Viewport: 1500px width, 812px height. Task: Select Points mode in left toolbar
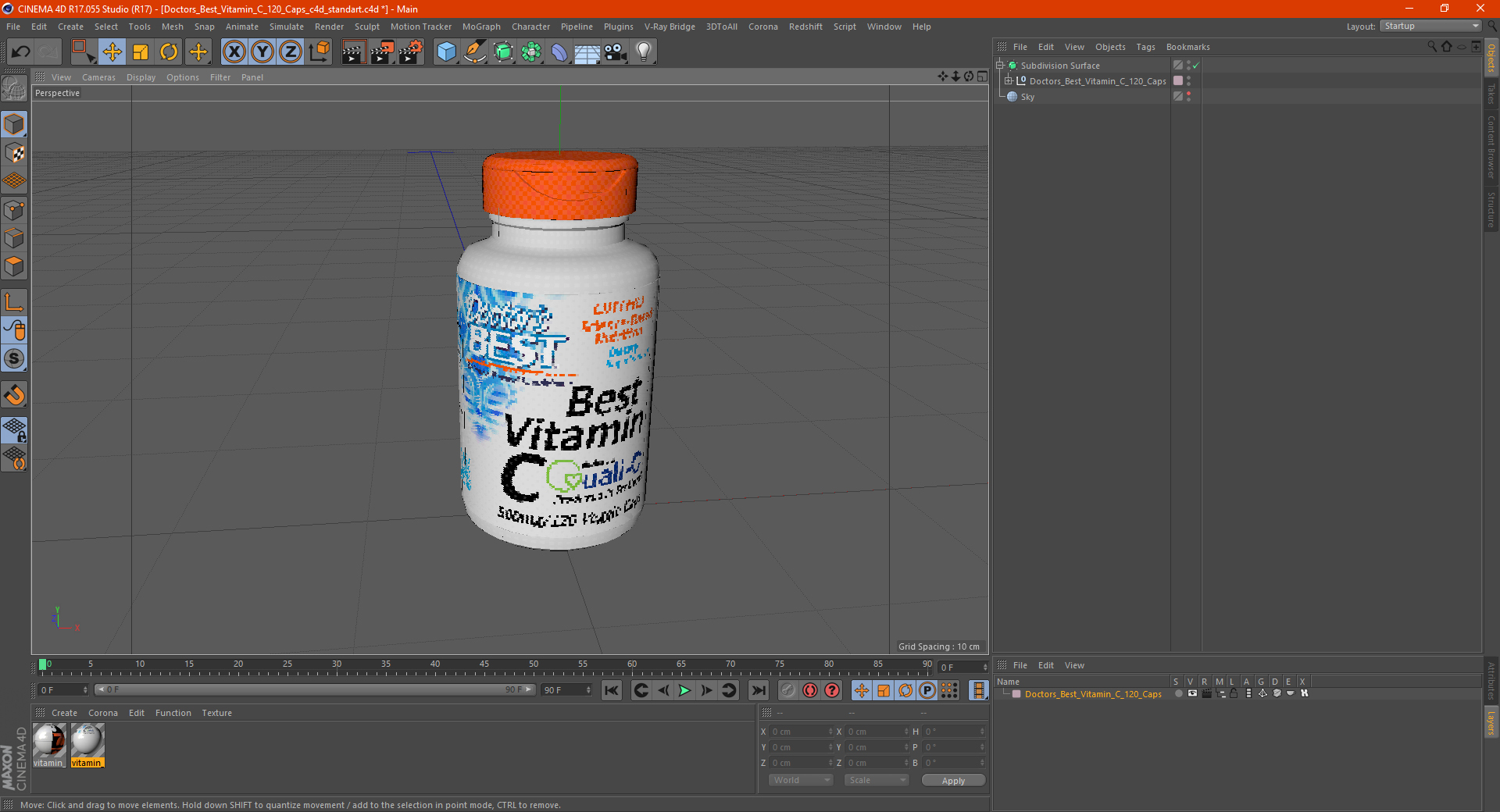coord(14,210)
